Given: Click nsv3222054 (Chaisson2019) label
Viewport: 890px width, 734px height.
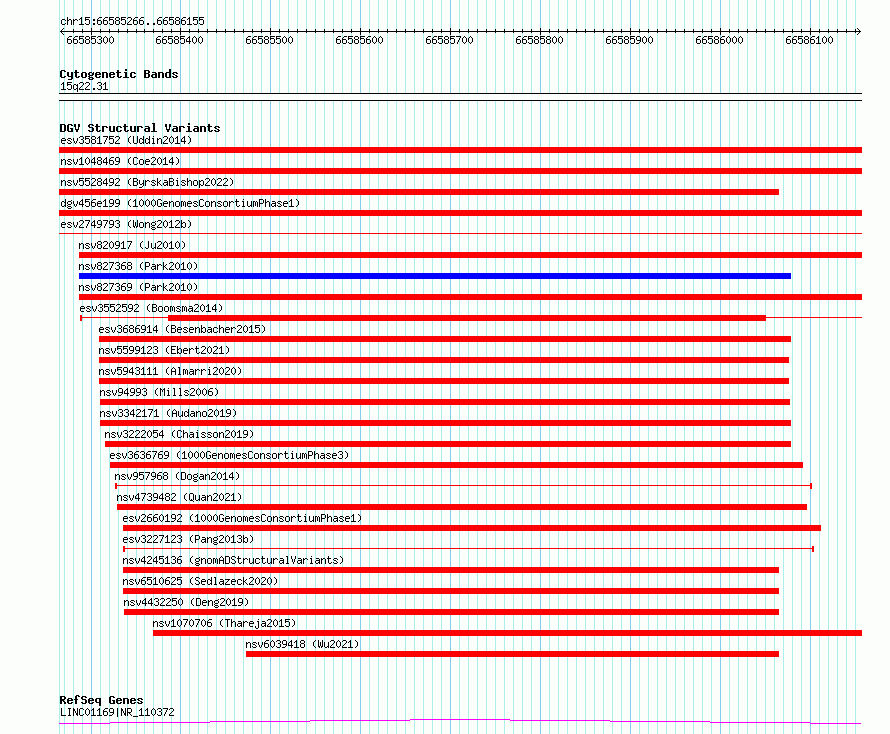Looking at the screenshot, I should tap(179, 434).
